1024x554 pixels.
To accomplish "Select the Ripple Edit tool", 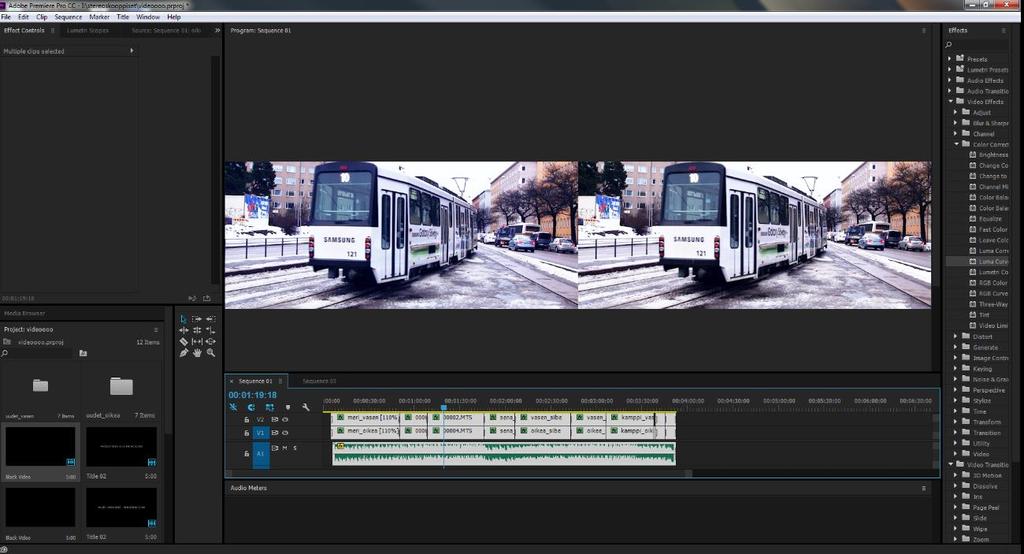I will 184,331.
